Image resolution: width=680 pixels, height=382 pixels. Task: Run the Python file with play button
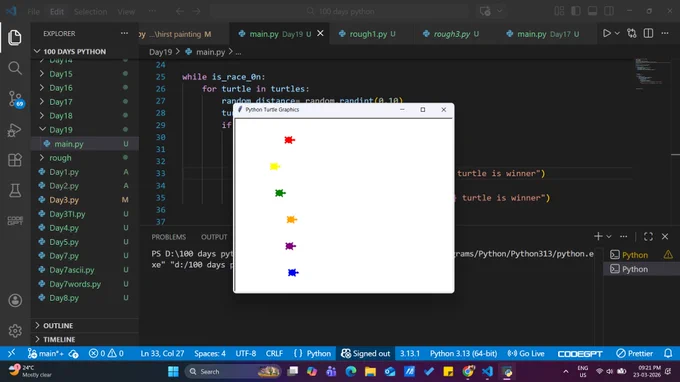coord(607,33)
